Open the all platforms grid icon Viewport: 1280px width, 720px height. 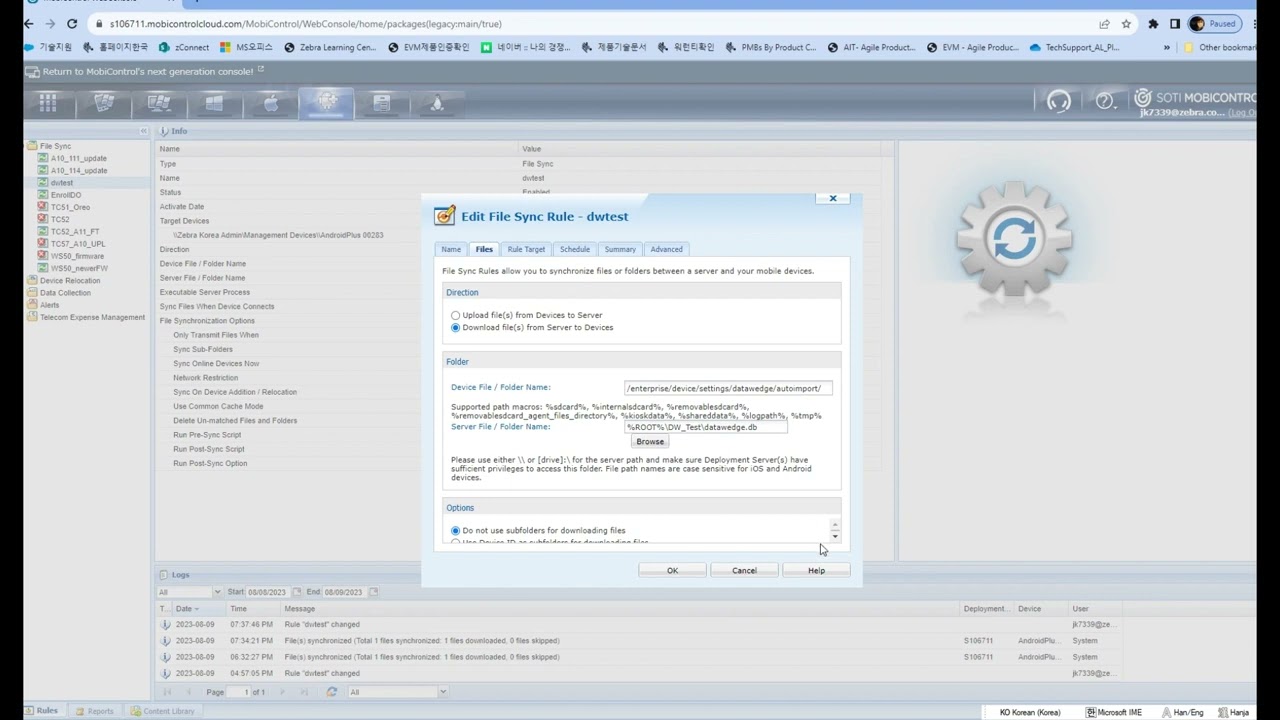point(47,102)
